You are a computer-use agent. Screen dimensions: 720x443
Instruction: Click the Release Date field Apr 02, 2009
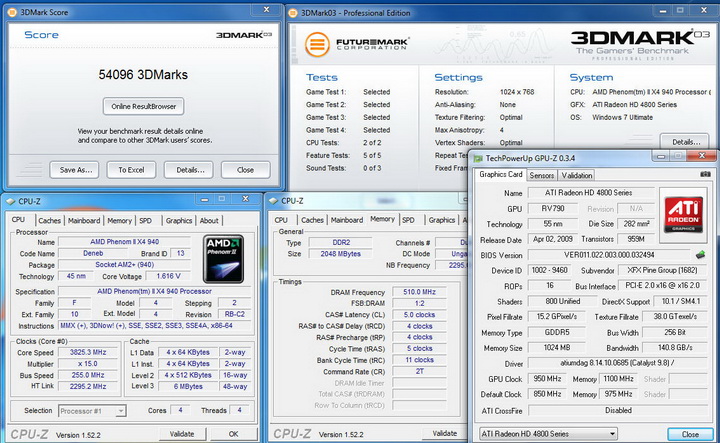[x=553, y=239]
